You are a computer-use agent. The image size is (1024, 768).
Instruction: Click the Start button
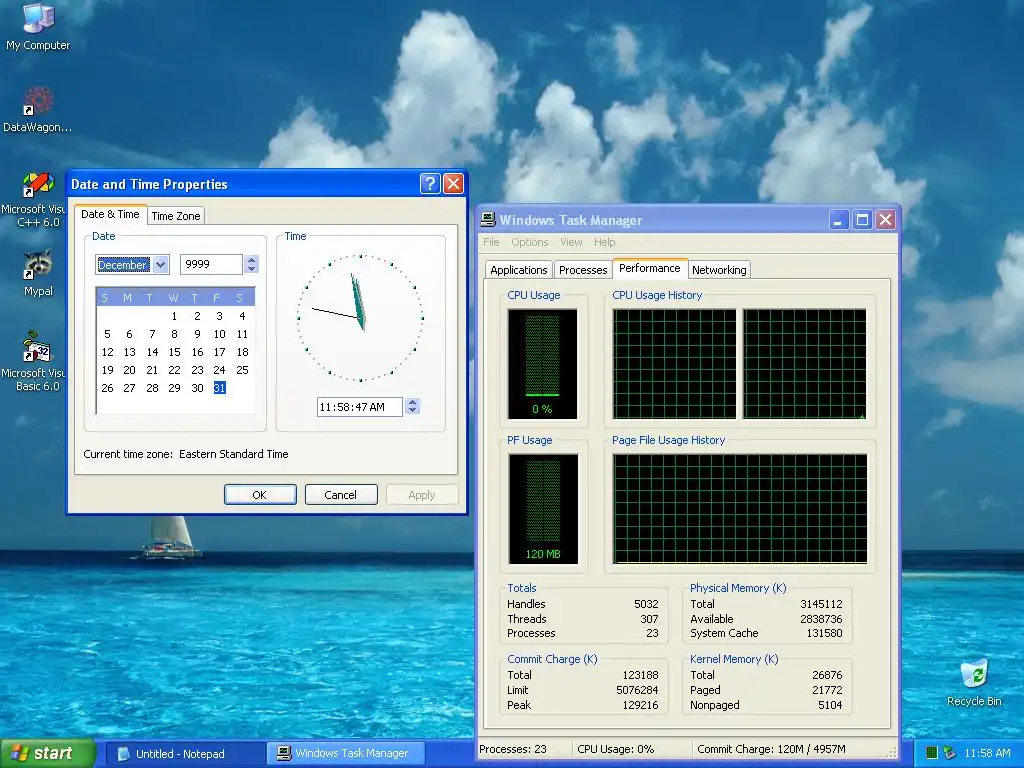(x=48, y=753)
